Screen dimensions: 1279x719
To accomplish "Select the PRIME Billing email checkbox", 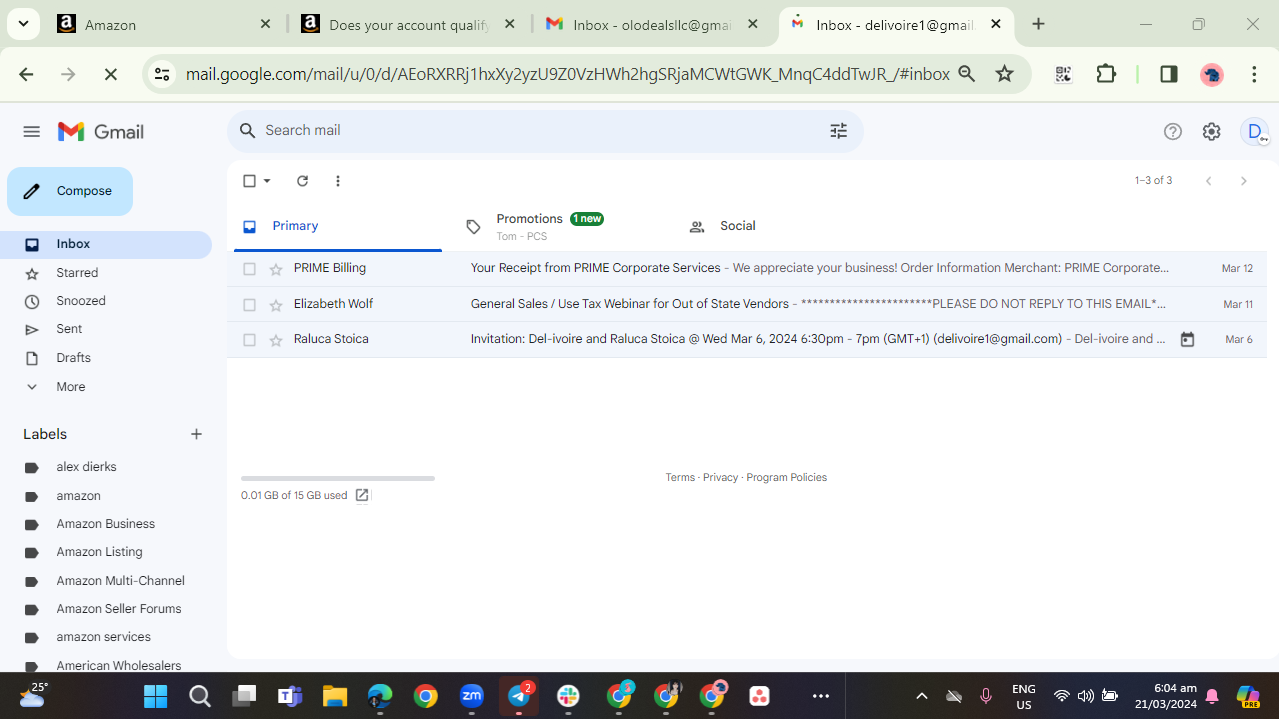I will point(249,269).
